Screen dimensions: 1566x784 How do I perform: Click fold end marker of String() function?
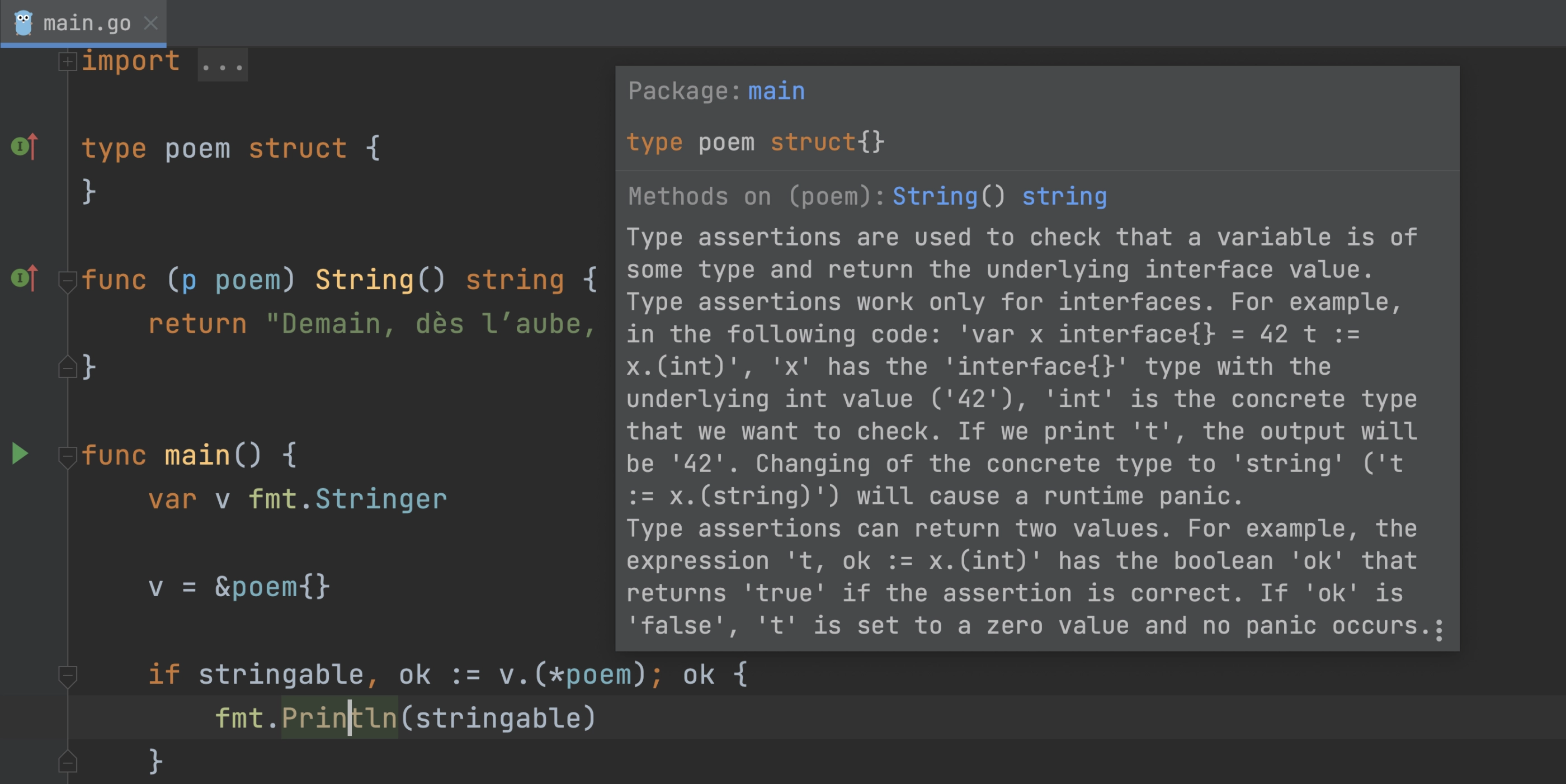[x=67, y=366]
